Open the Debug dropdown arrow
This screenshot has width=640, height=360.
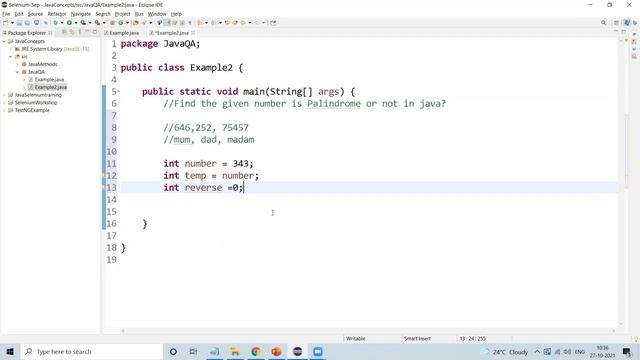coord(62,23)
